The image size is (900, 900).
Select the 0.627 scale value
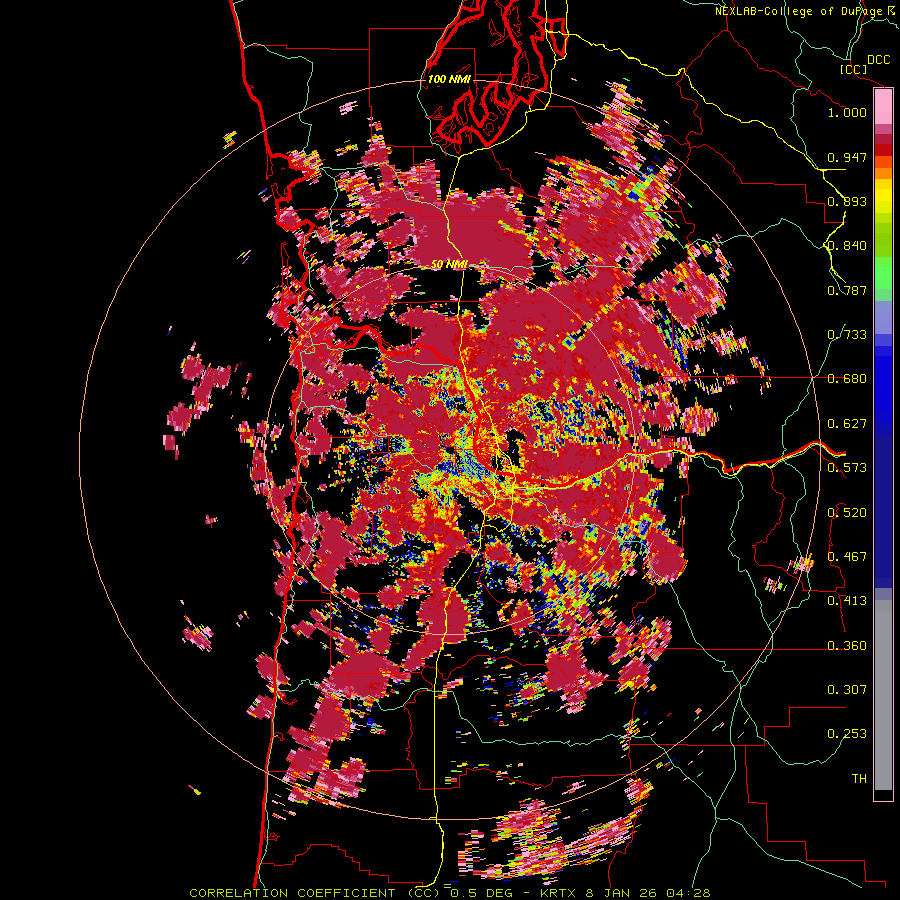[x=847, y=424]
